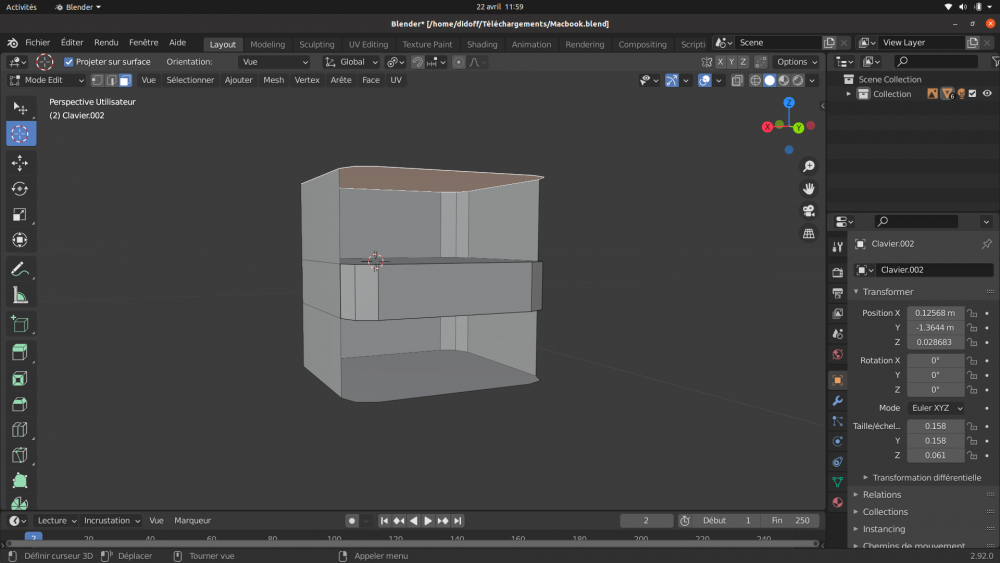Image resolution: width=1000 pixels, height=563 pixels.
Task: Select the Move tool in the toolbar
Action: point(20,163)
